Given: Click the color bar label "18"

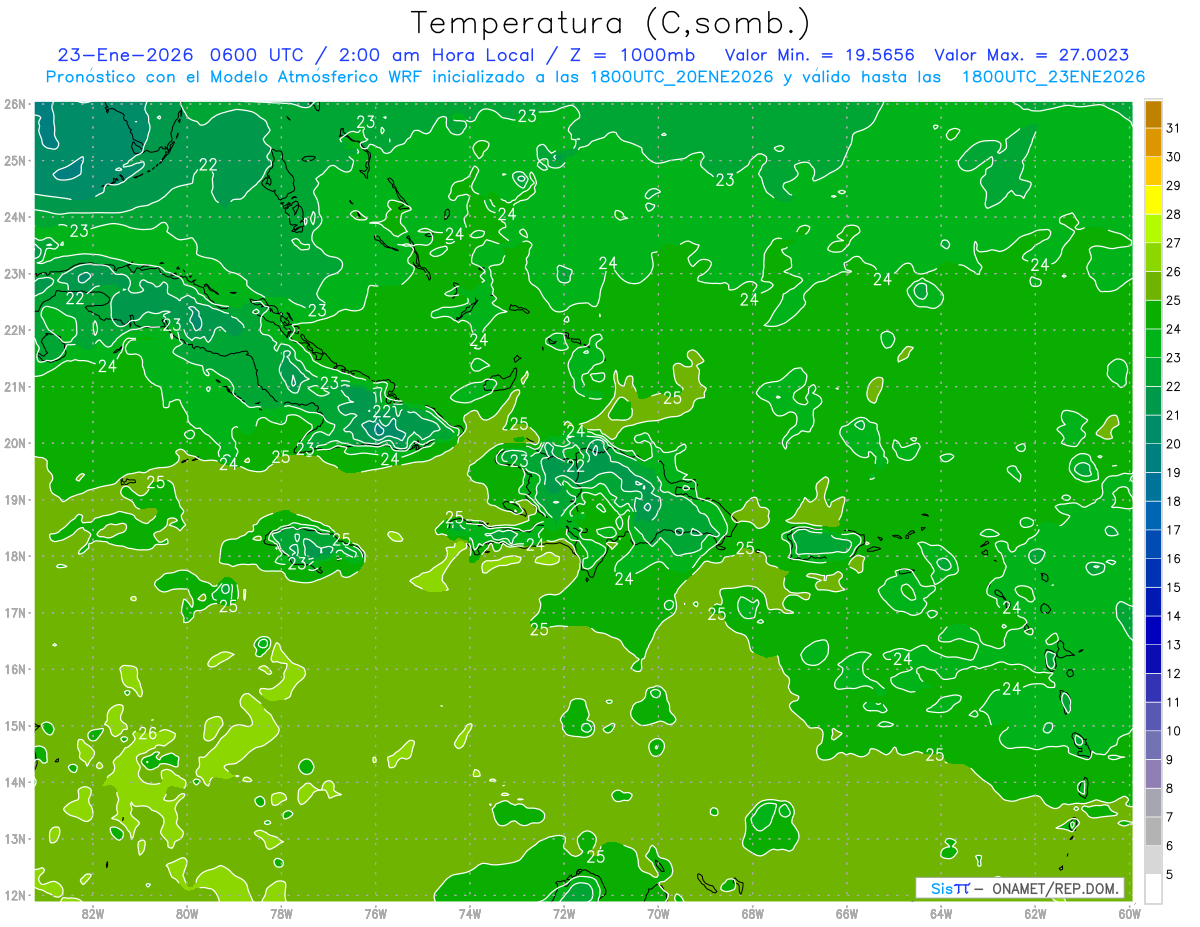Looking at the screenshot, I should point(1173,501).
